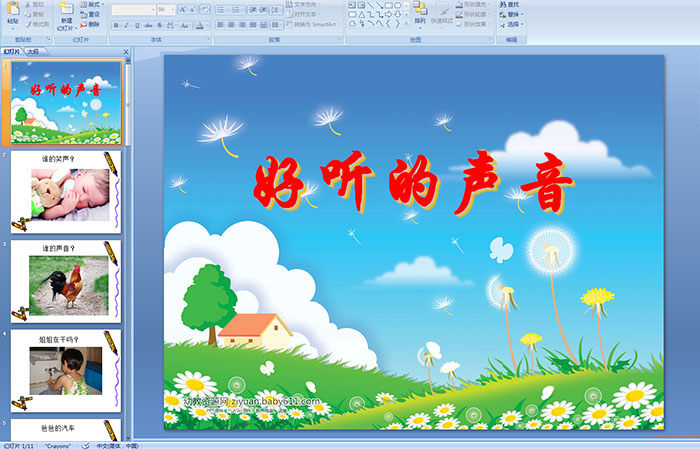This screenshot has height=449, width=700.
Task: Decrease font size with small A
Action: pos(193,9)
